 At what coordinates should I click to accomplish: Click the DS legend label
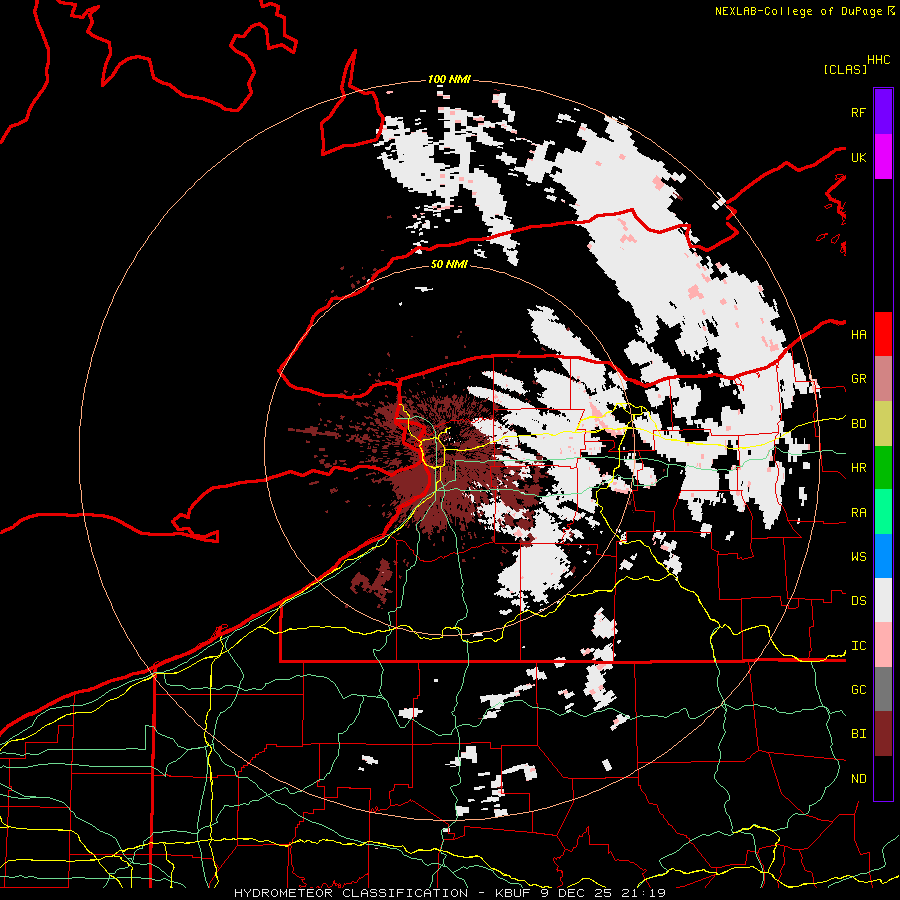pos(859,601)
